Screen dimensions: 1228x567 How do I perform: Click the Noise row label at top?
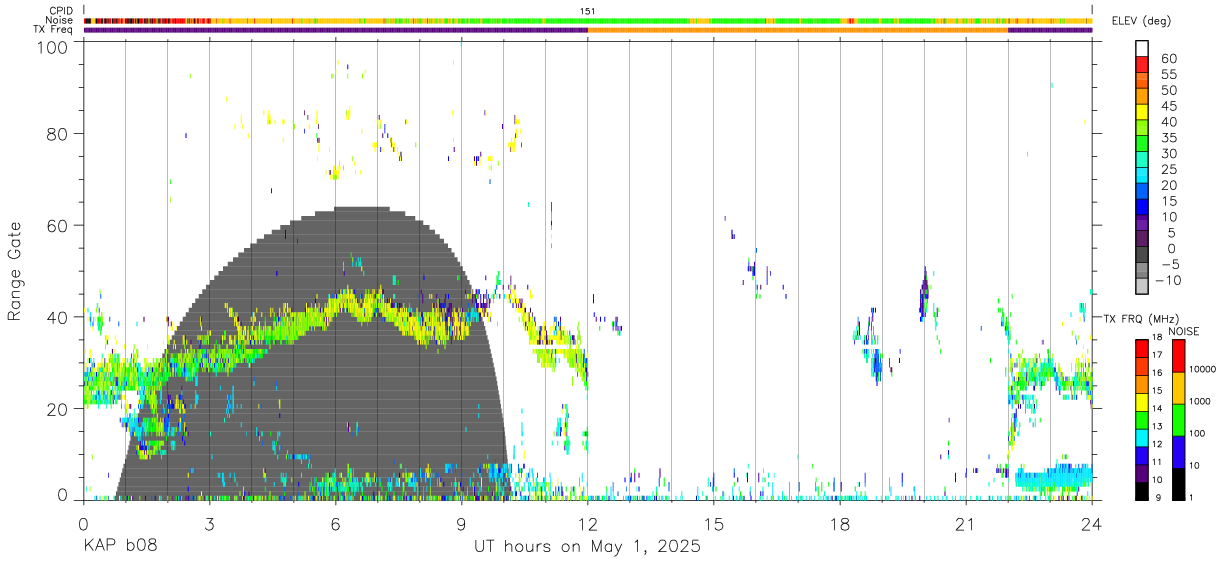(x=59, y=20)
